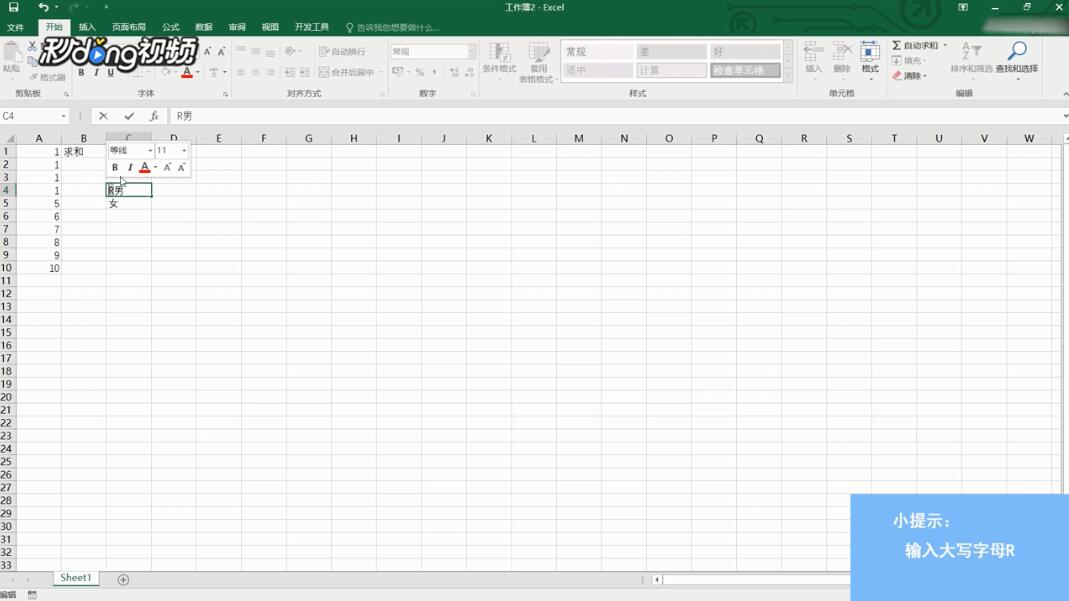Toggle Merge and Center (合并后居中)
The image size is (1069, 601).
click(x=347, y=72)
